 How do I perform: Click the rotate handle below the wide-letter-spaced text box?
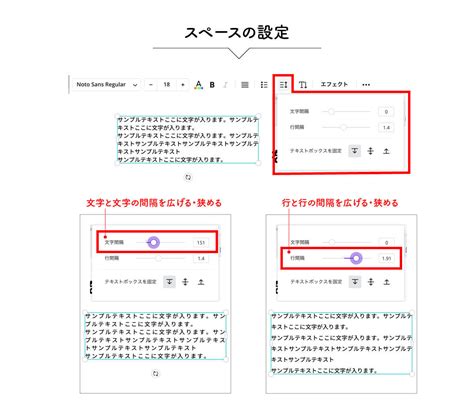156,374
